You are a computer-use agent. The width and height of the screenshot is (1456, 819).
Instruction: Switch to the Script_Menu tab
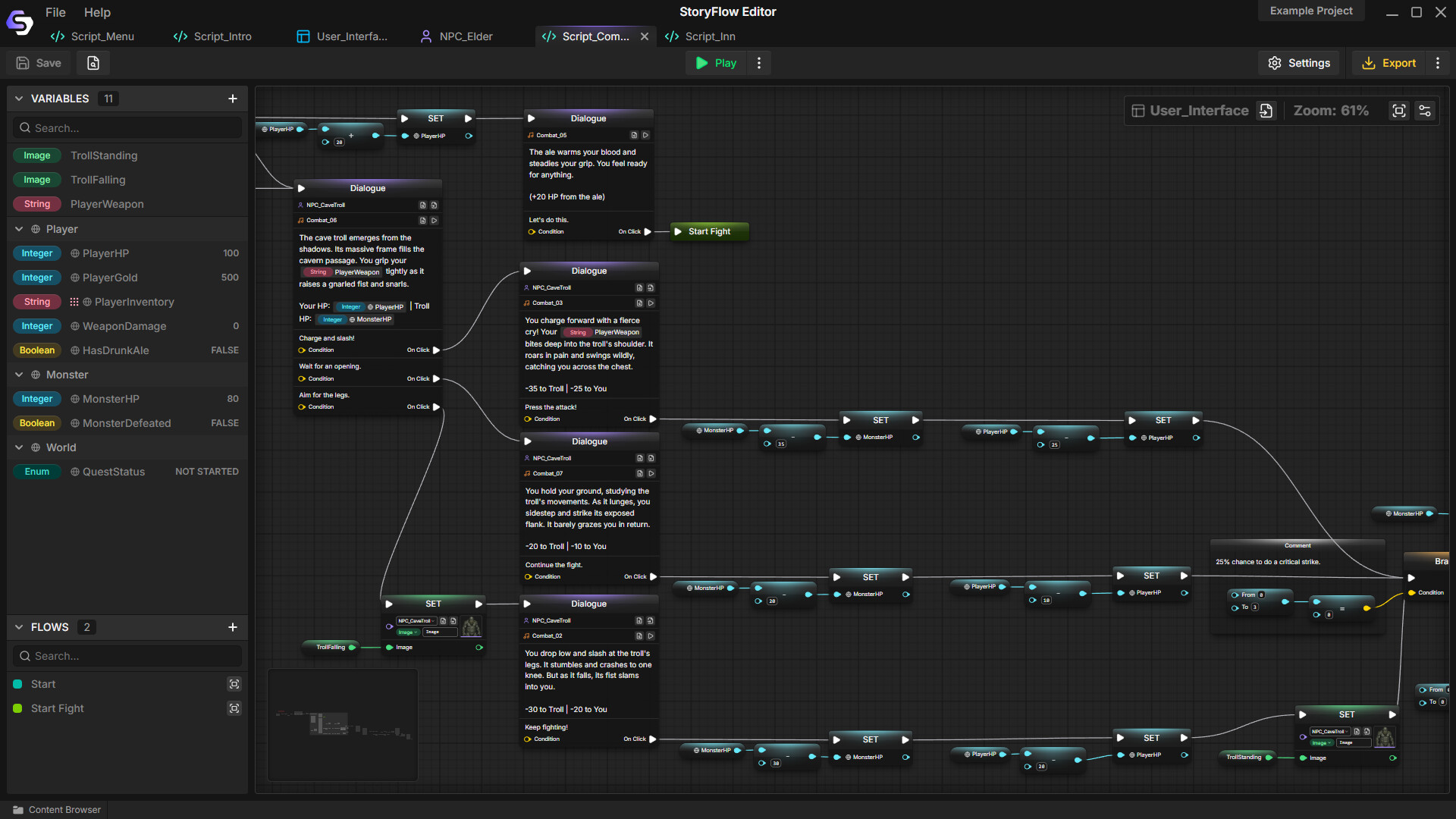(x=93, y=36)
